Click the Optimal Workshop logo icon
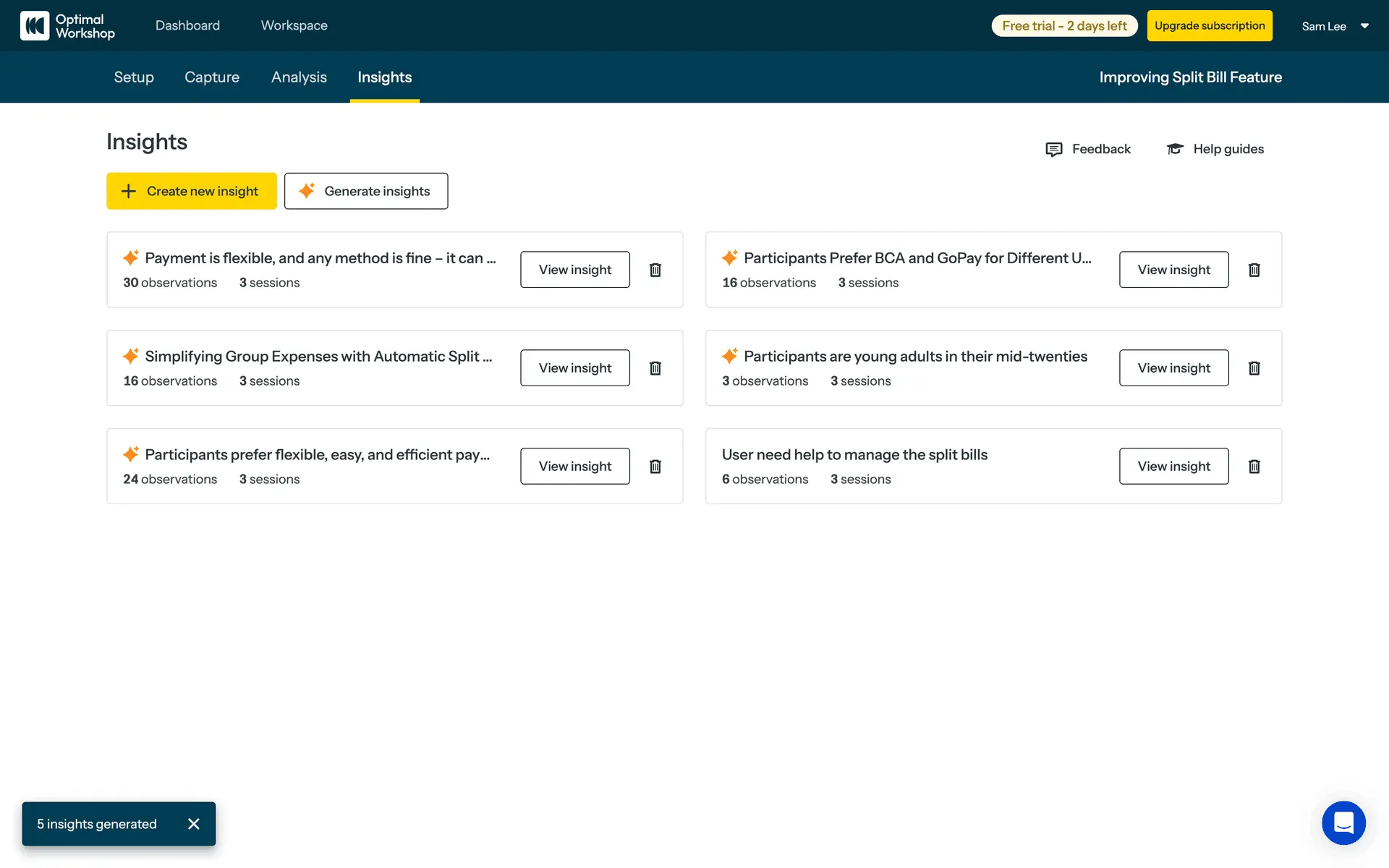The width and height of the screenshot is (1389, 868). click(35, 25)
